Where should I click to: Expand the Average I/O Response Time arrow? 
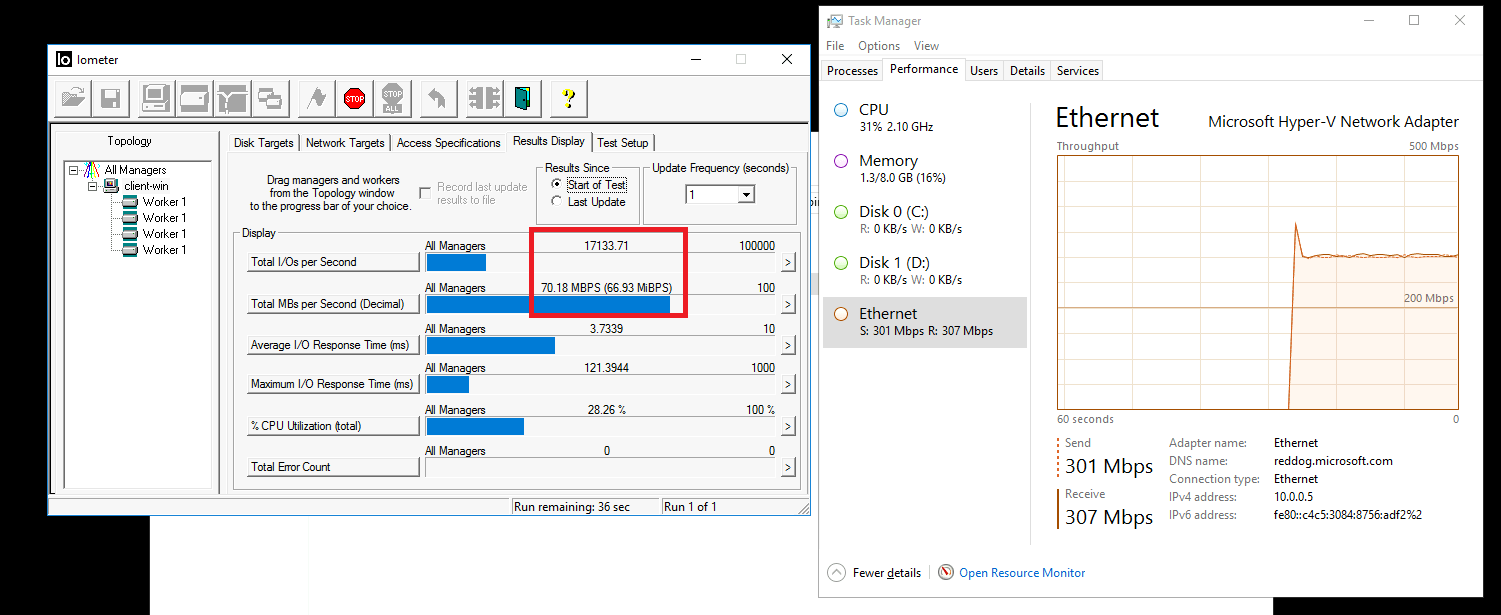pos(788,345)
